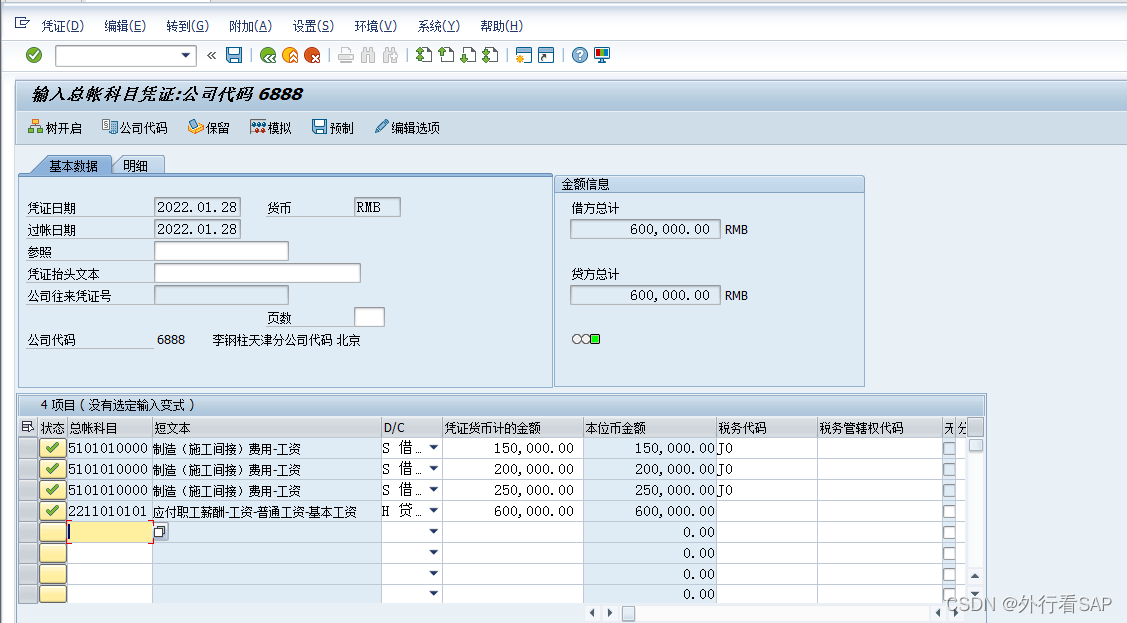Click 模拟 simulate button
Viewport: 1127px width, 623px height.
tap(270, 128)
